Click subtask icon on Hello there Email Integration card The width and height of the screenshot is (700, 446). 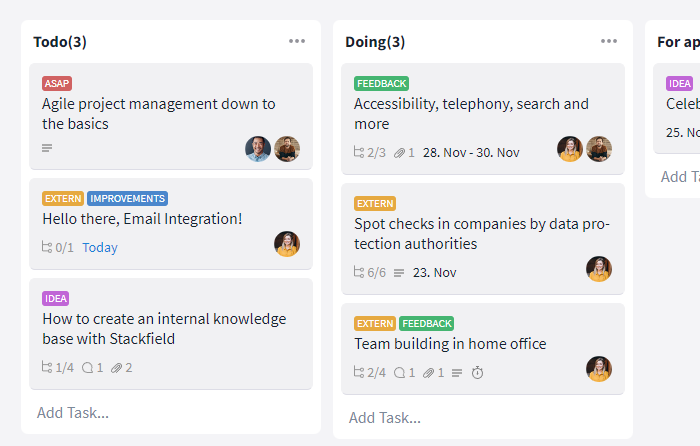point(47,247)
